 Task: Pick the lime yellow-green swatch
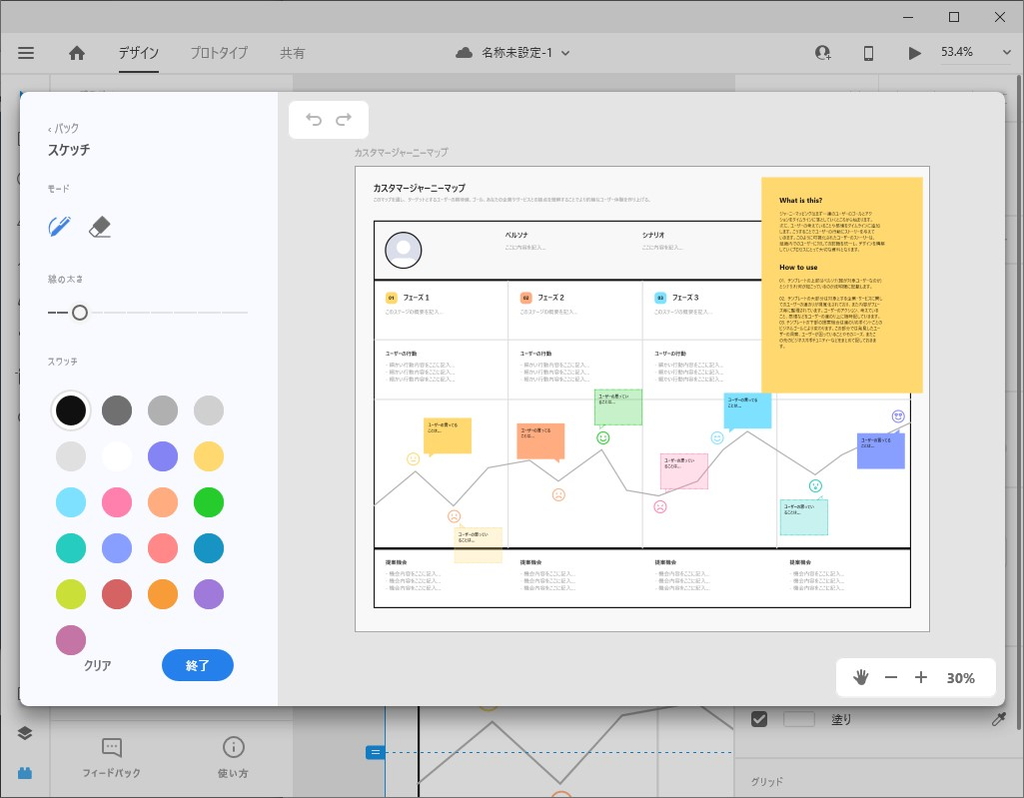point(71,594)
